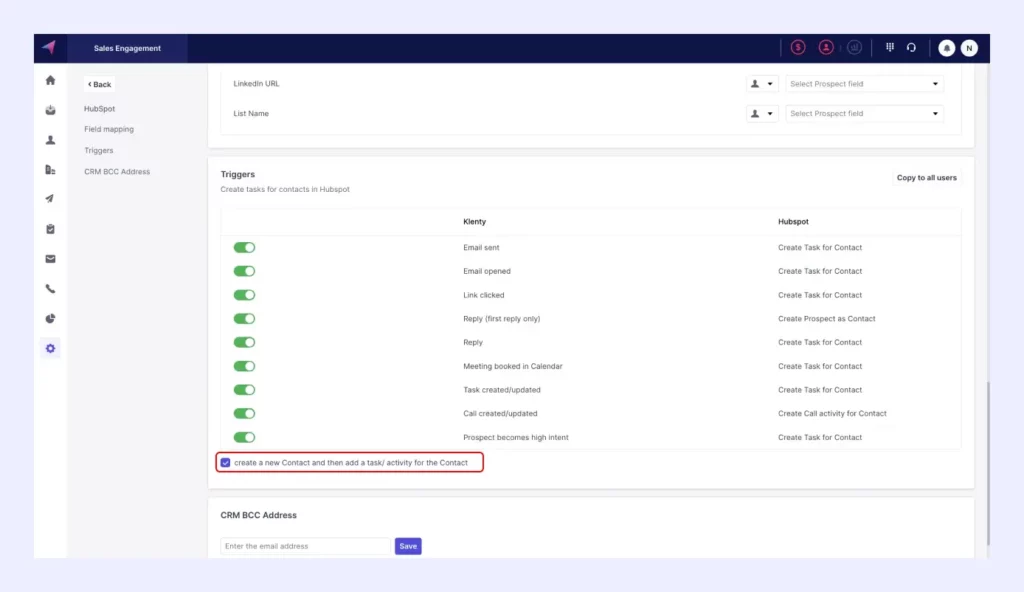This screenshot has height=592, width=1024.
Task: Click the CRM BCC Address section heading
Action: [259, 515]
